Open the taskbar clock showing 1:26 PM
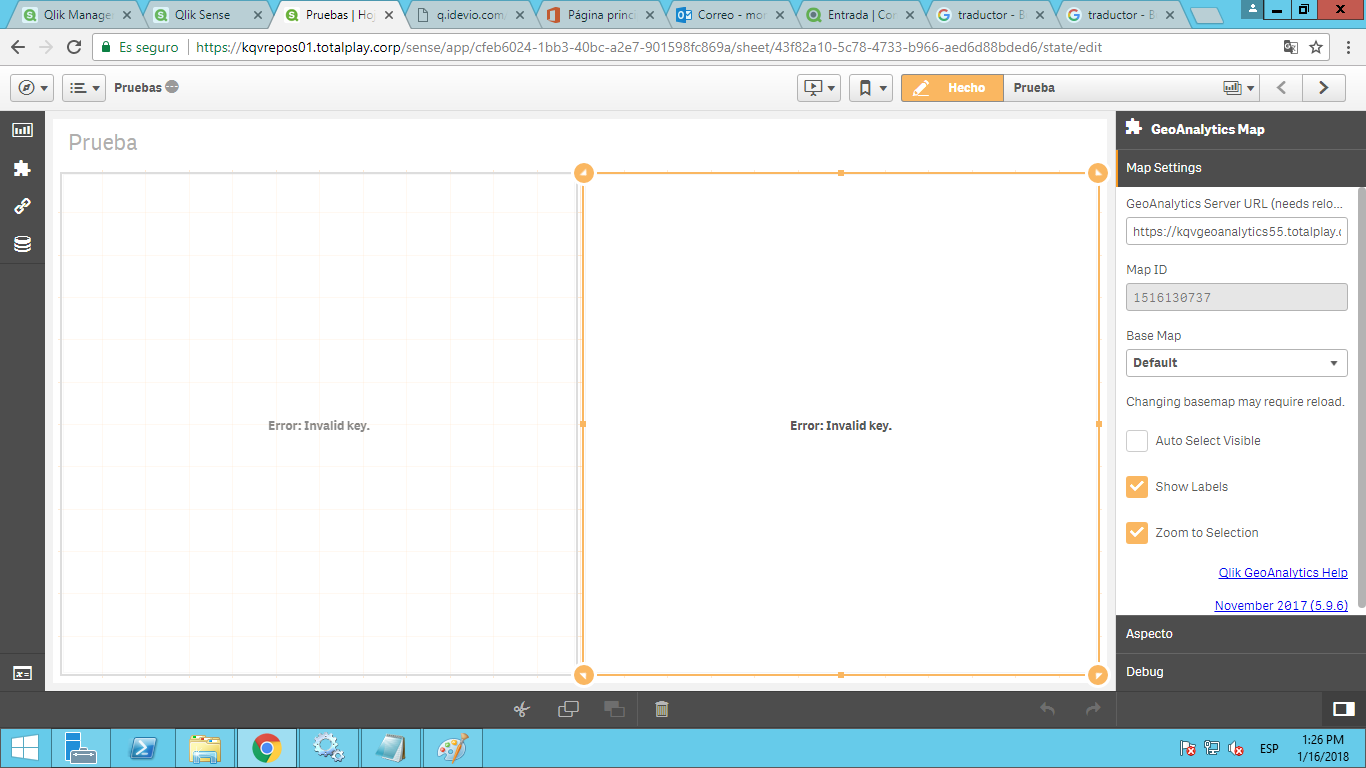Viewport: 1366px width, 768px height. (x=1324, y=748)
